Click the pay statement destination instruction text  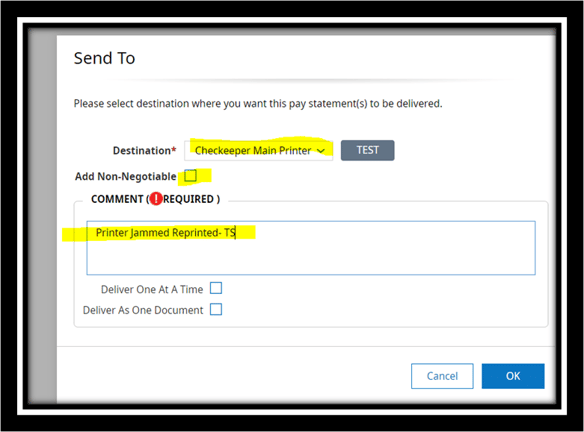pyautogui.click(x=258, y=104)
